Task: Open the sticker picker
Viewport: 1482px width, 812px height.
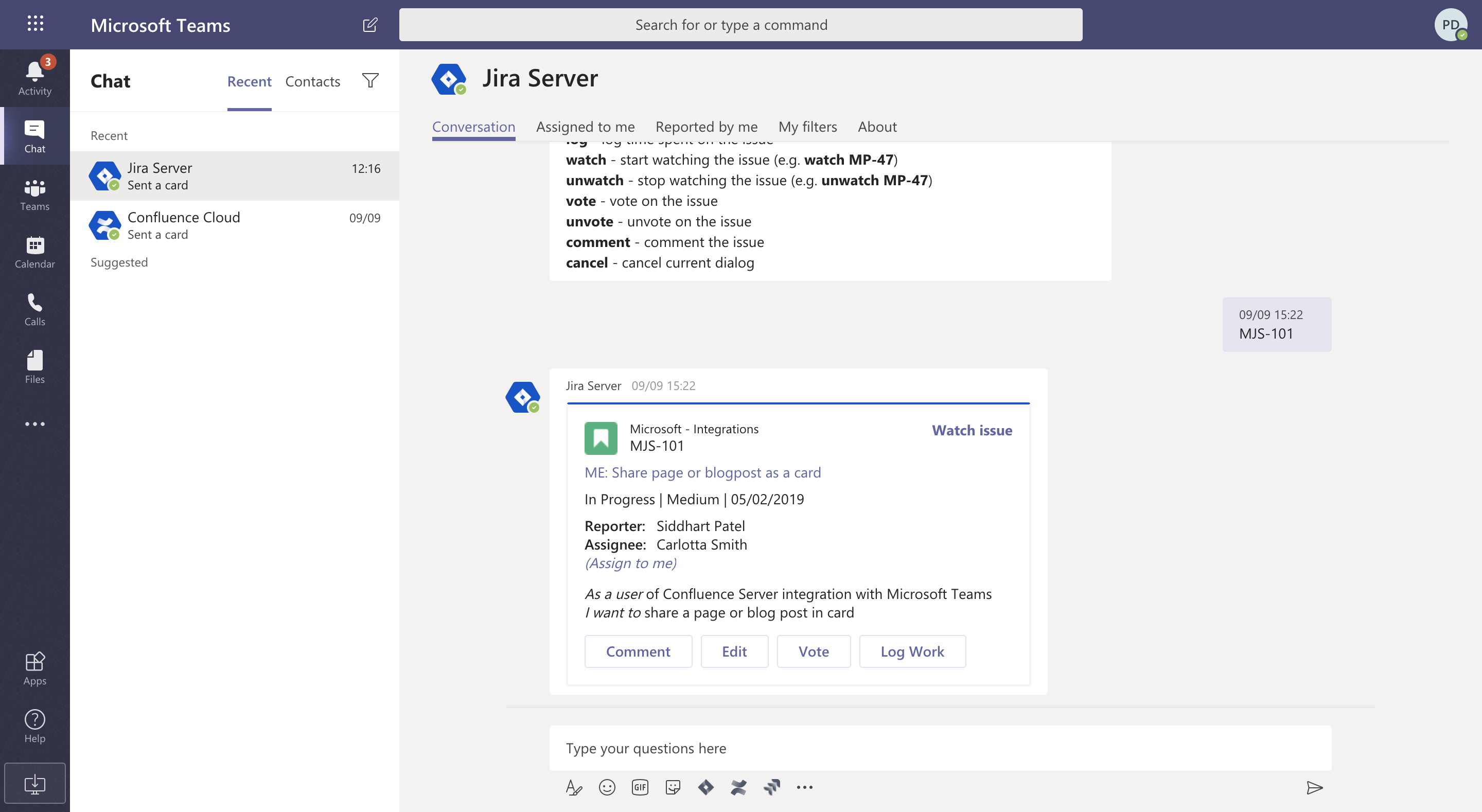Action: tap(673, 787)
